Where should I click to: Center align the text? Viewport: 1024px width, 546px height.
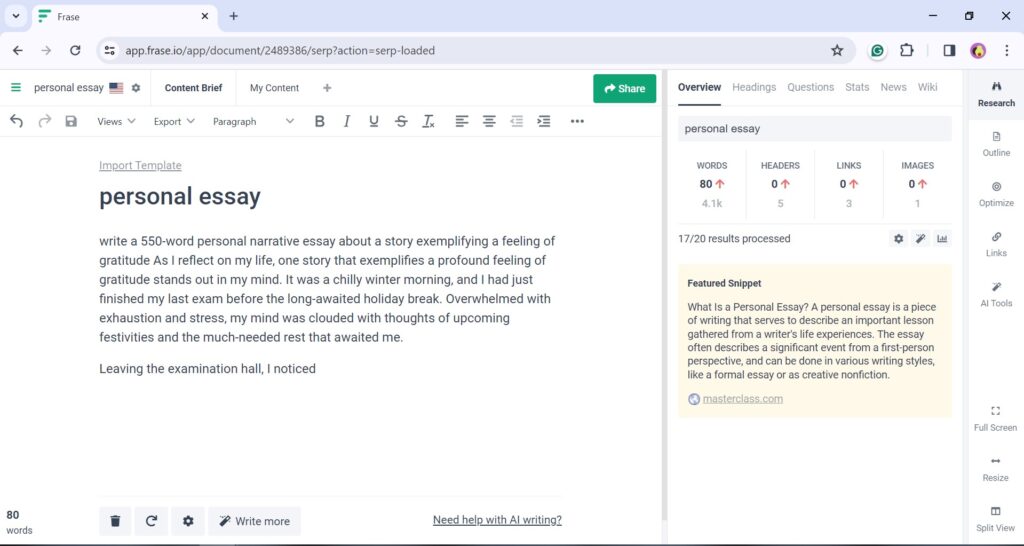(x=489, y=121)
